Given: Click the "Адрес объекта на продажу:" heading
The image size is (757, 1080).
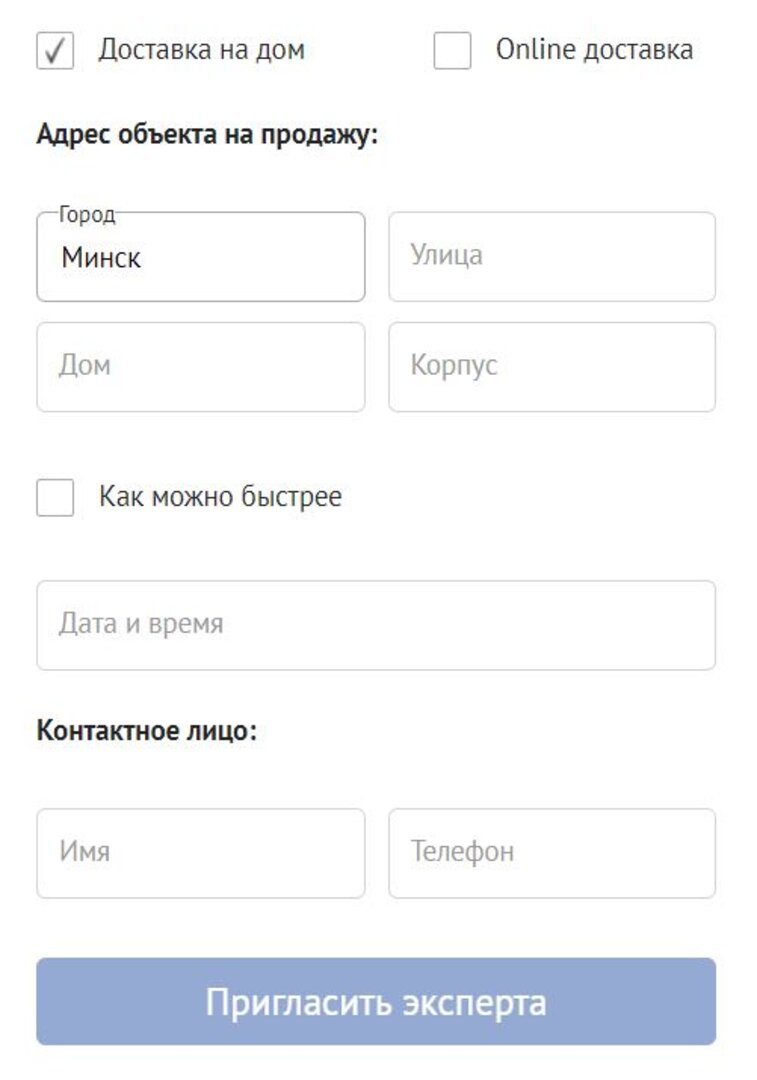Looking at the screenshot, I should [x=207, y=134].
